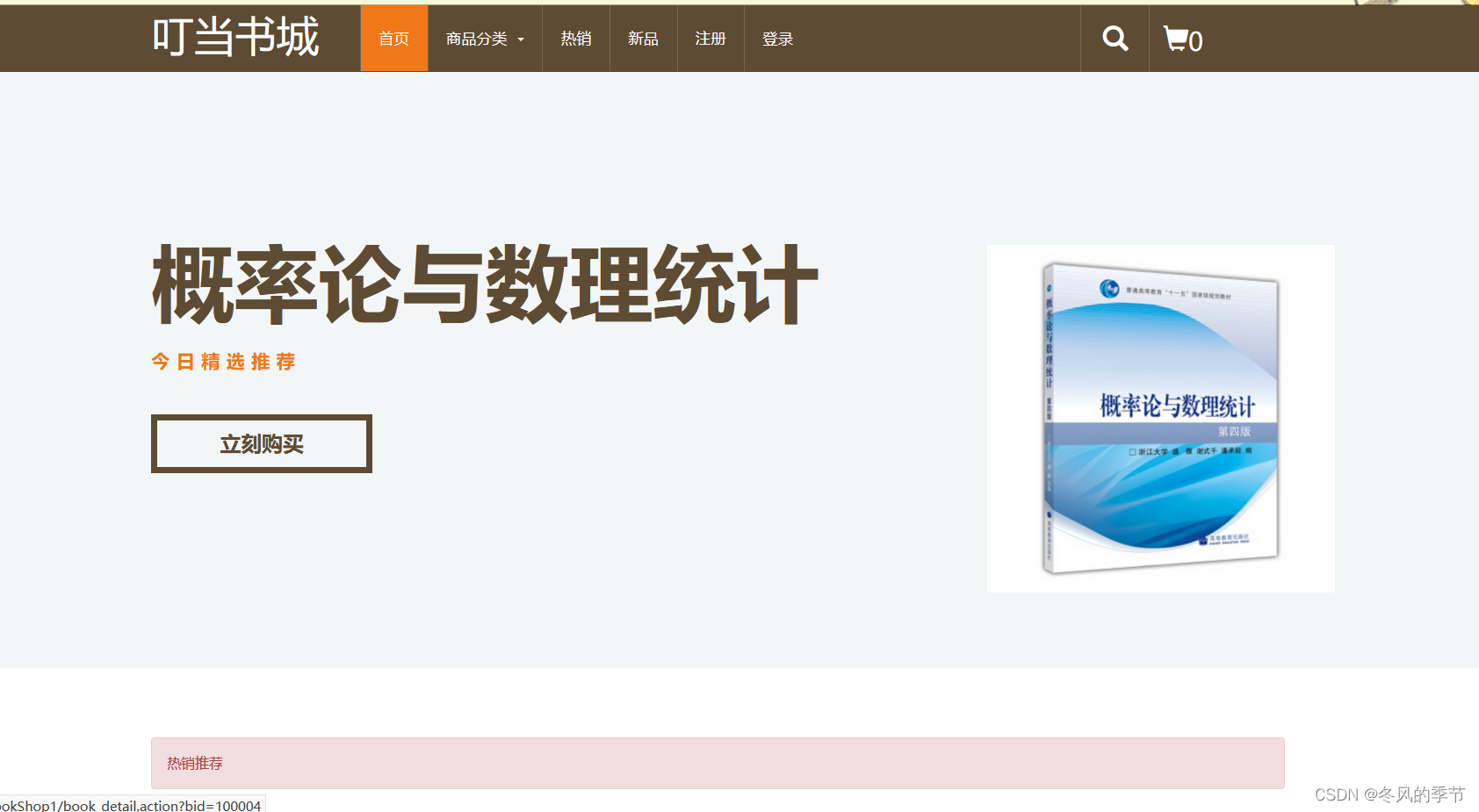This screenshot has height=812, width=1479.
Task: Open the 概率论与数理统计 book cover image
Action: coord(1160,418)
